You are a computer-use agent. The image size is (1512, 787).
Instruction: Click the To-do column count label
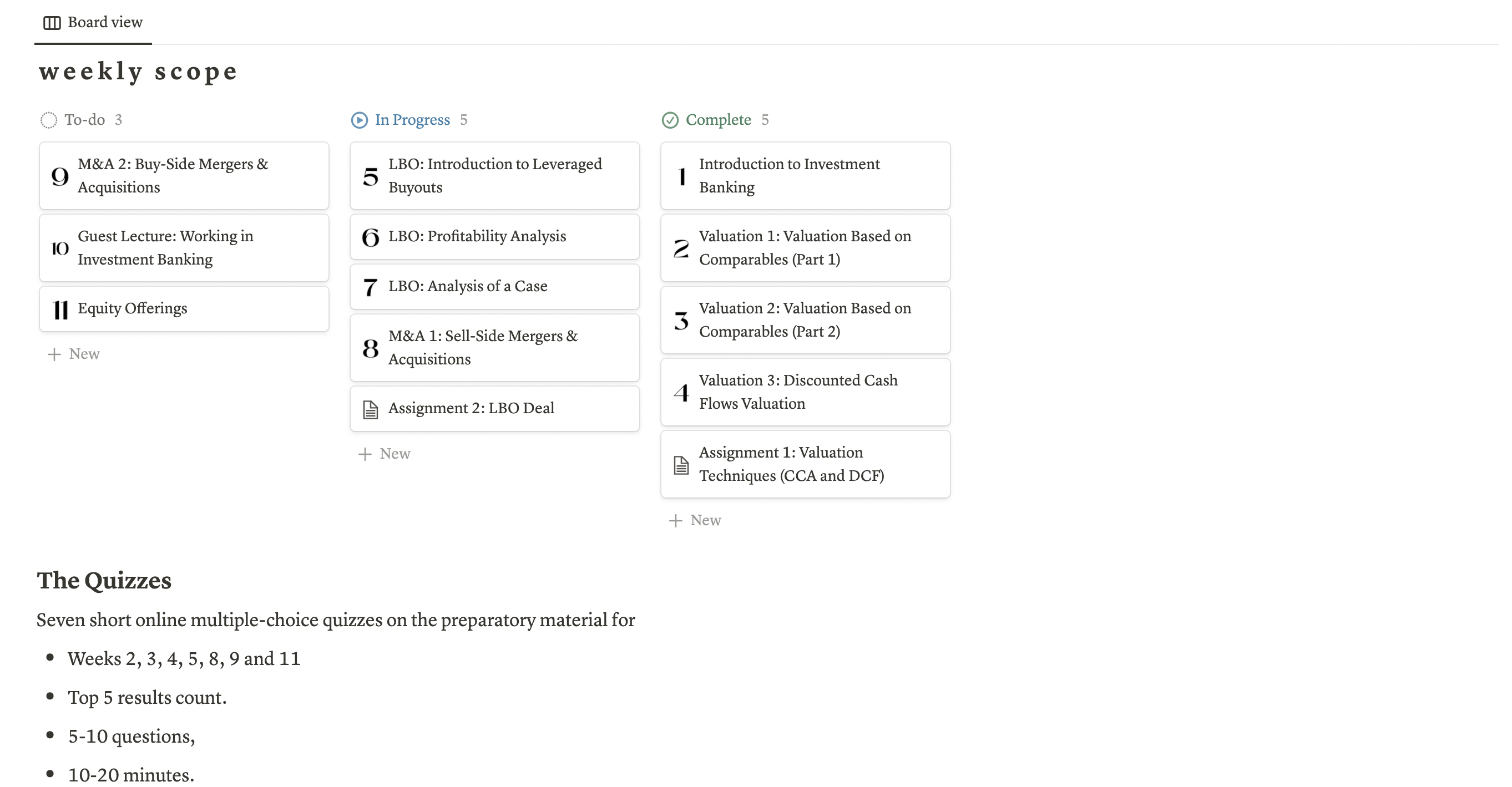point(118,120)
